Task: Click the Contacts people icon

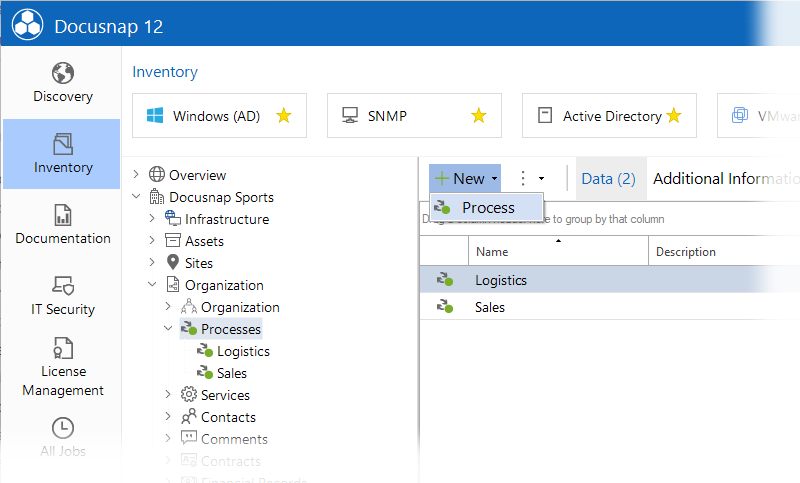Action: pos(189,416)
